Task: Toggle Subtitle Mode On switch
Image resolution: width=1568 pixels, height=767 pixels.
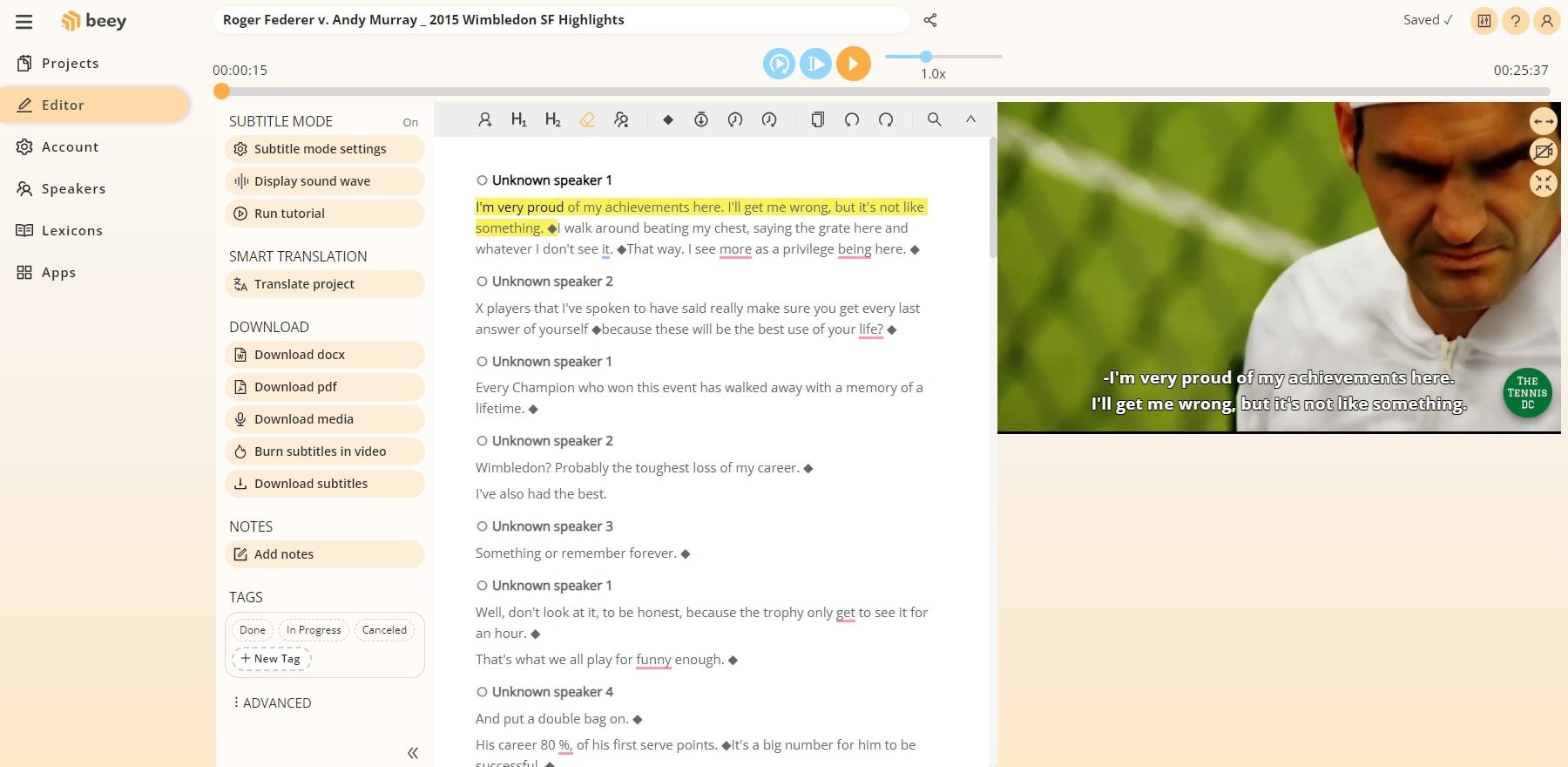Action: (x=410, y=123)
